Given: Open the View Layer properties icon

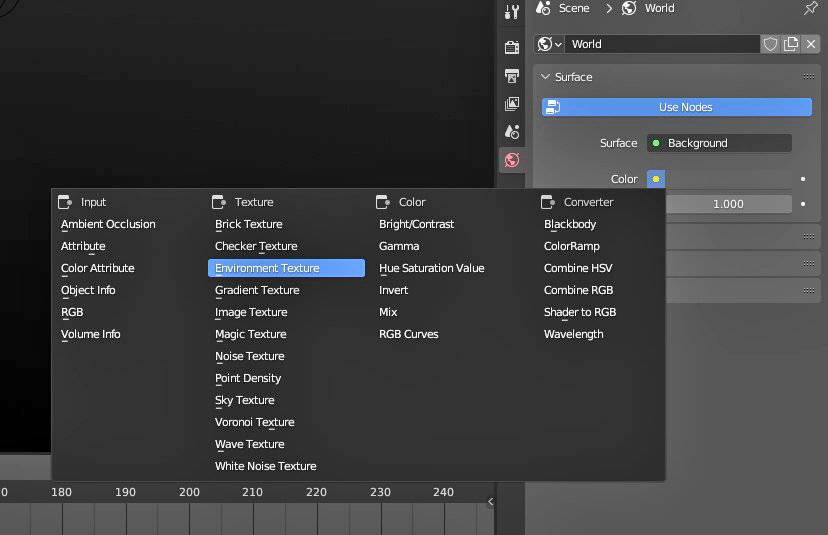Looking at the screenshot, I should pyautogui.click(x=512, y=104).
